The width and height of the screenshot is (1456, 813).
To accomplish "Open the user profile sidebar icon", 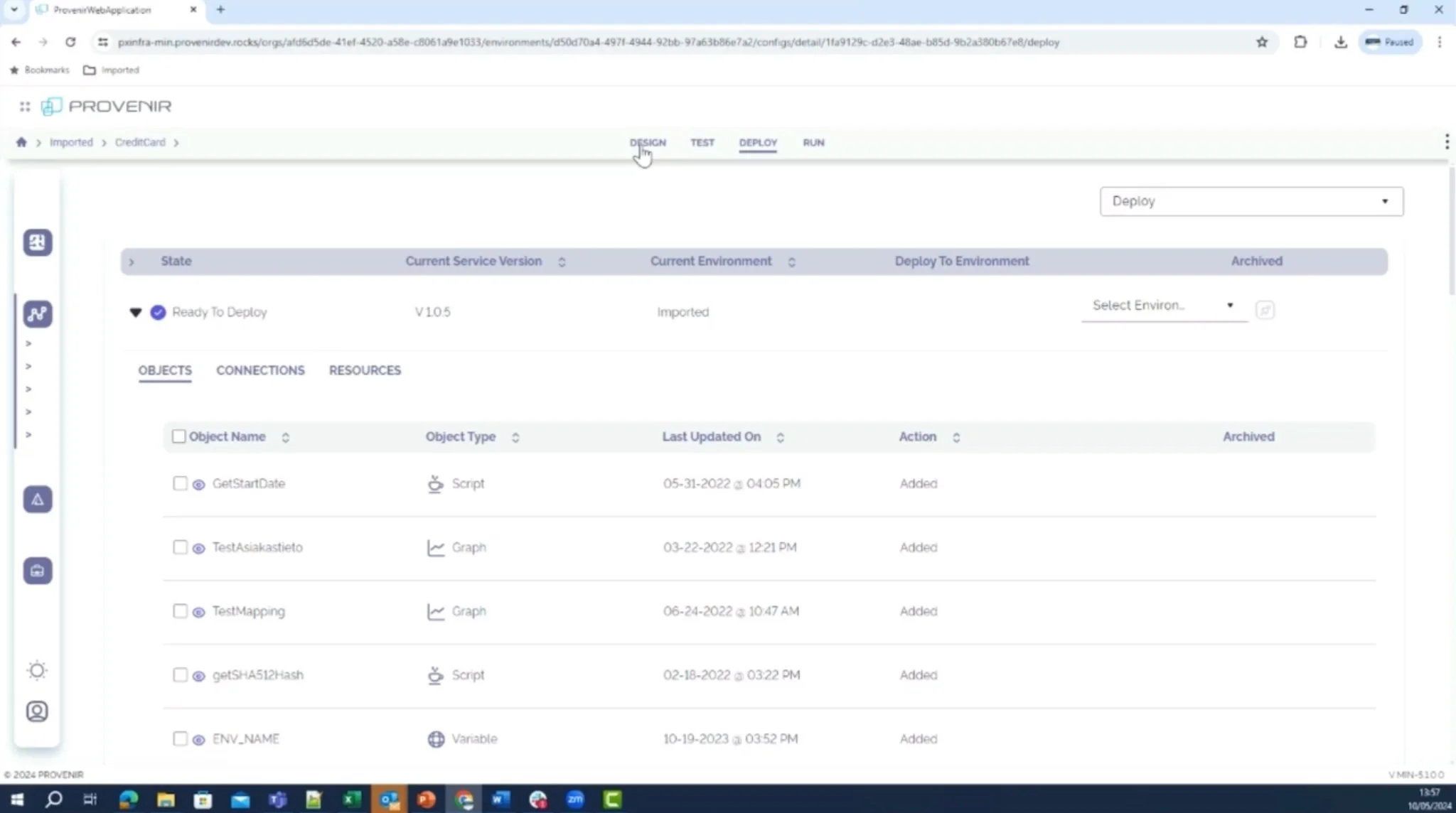I will pos(37,711).
